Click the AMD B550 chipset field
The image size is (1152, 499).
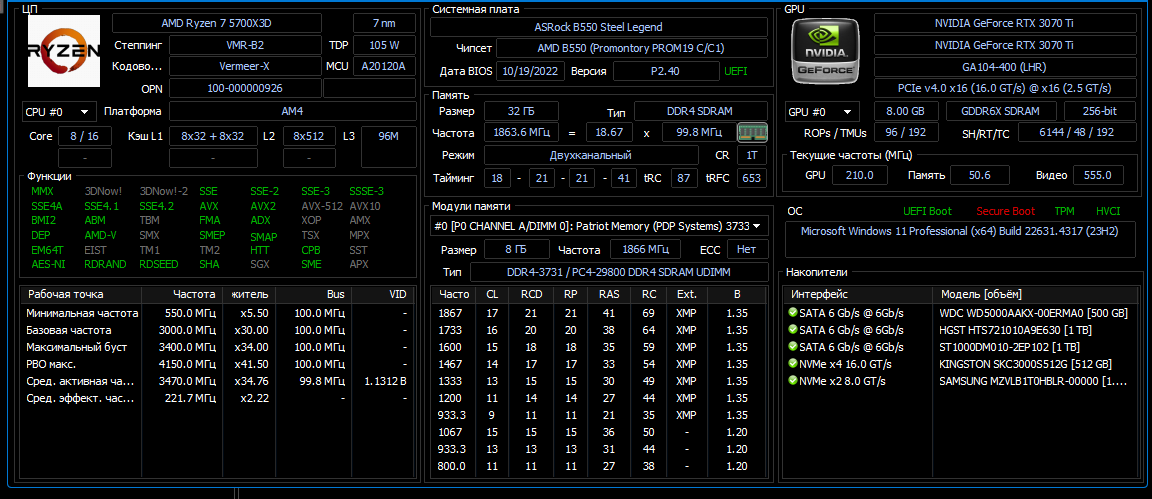632,49
